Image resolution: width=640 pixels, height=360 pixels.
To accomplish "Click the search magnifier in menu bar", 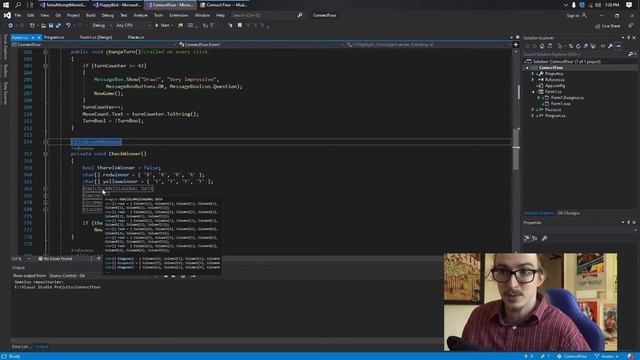I will (x=300, y=15).
